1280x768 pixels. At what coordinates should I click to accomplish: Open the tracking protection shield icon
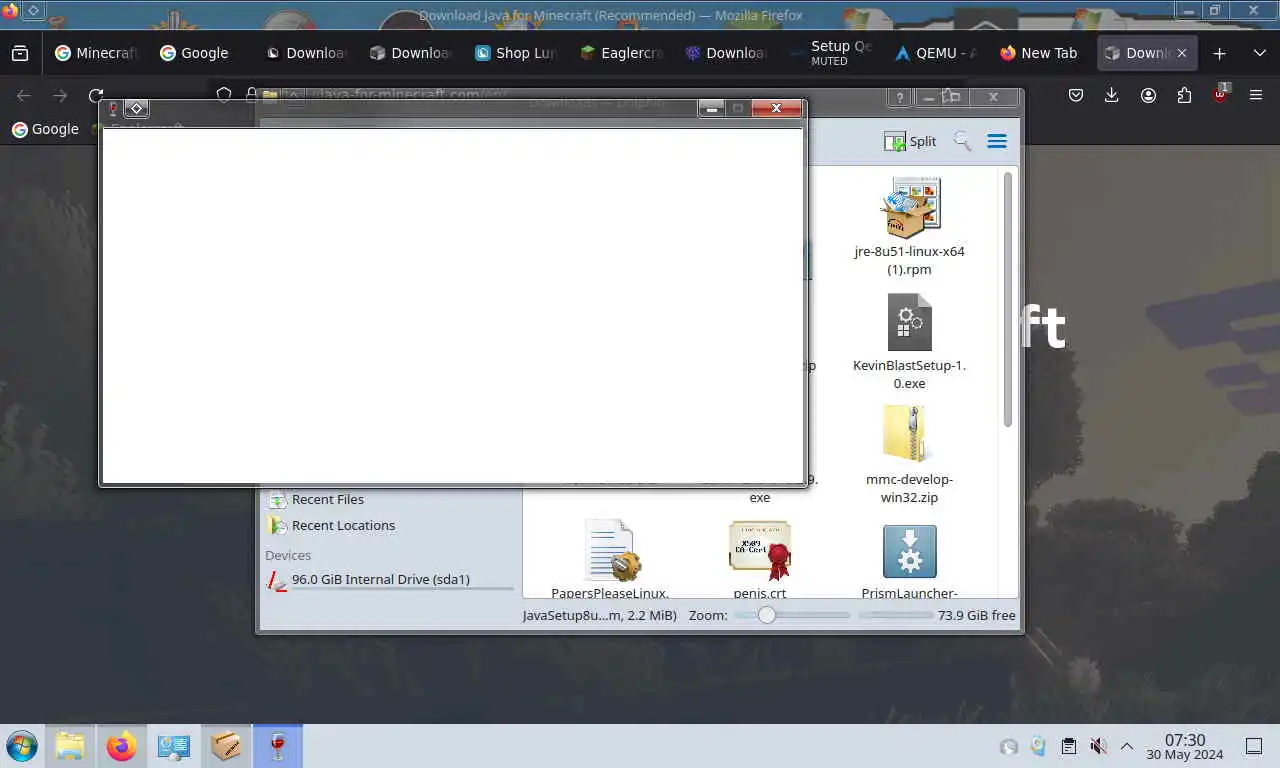pos(224,95)
